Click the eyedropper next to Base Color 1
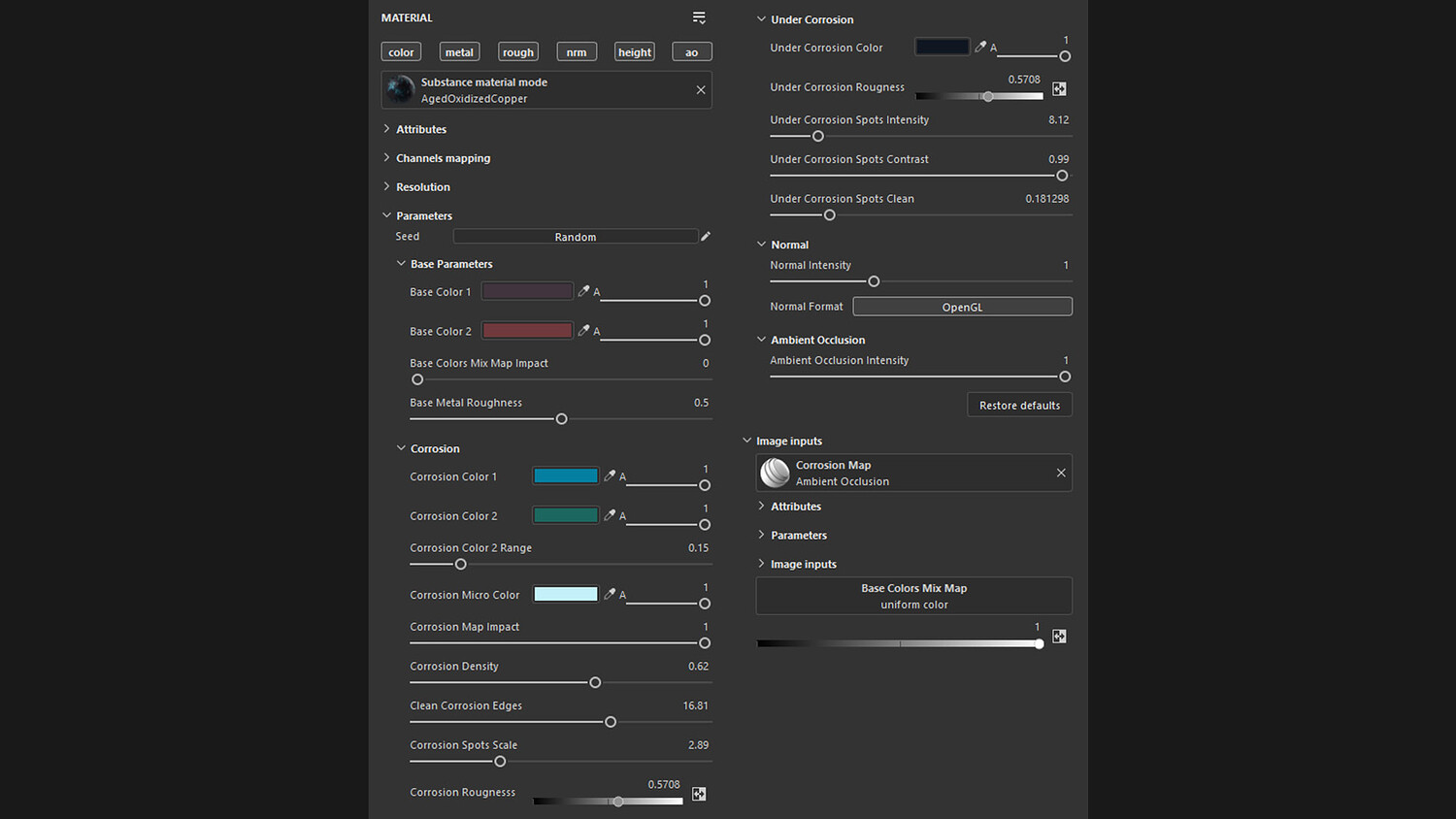Screen dimensions: 1456x819 (x=583, y=291)
